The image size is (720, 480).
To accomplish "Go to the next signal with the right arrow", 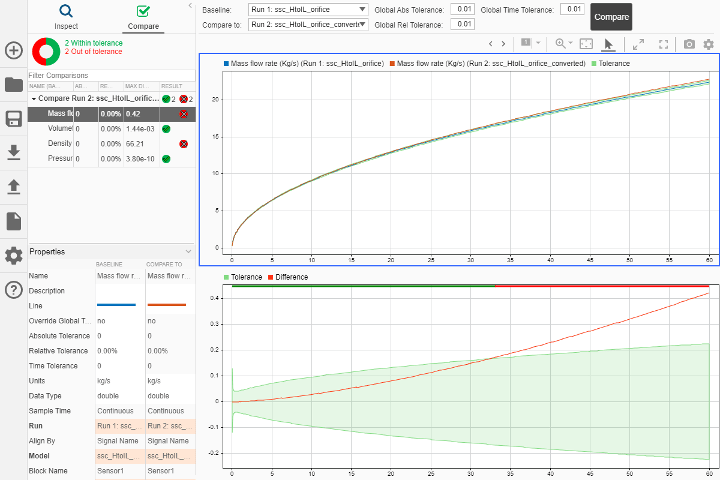I will point(503,44).
